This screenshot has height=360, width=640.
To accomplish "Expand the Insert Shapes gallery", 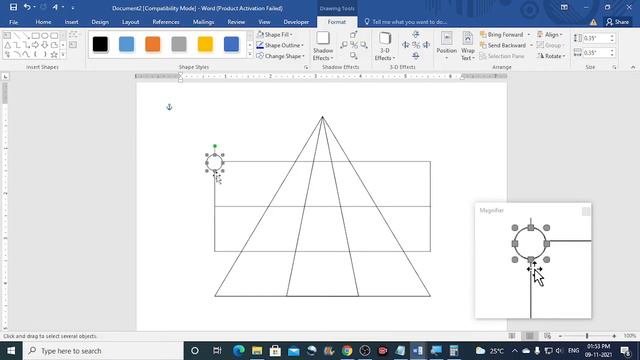I will pyautogui.click(x=63, y=54).
